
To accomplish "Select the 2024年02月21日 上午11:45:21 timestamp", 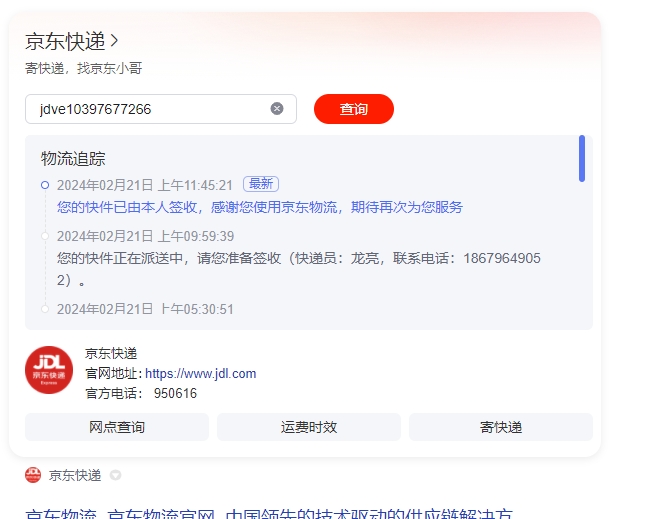I will point(145,185).
